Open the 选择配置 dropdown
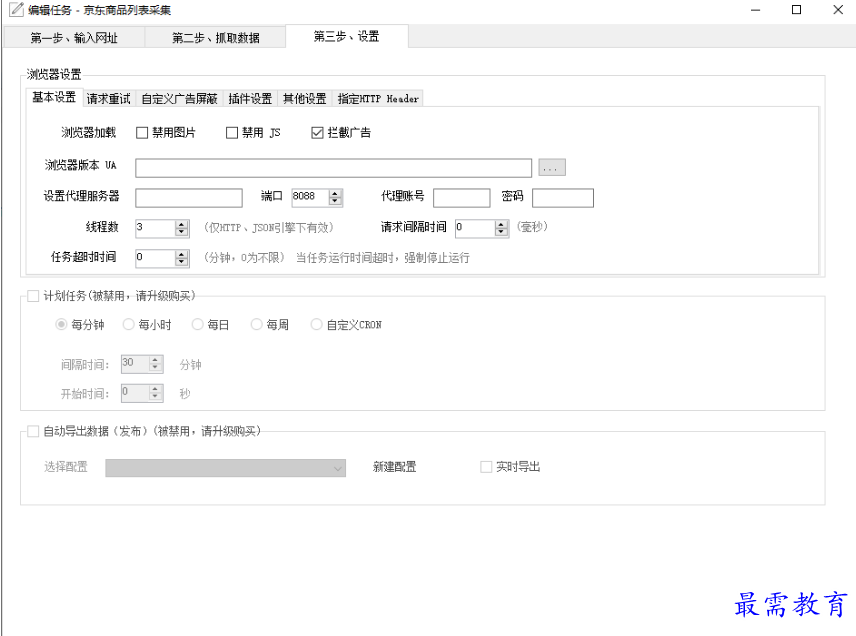The image size is (856, 636). (225, 468)
